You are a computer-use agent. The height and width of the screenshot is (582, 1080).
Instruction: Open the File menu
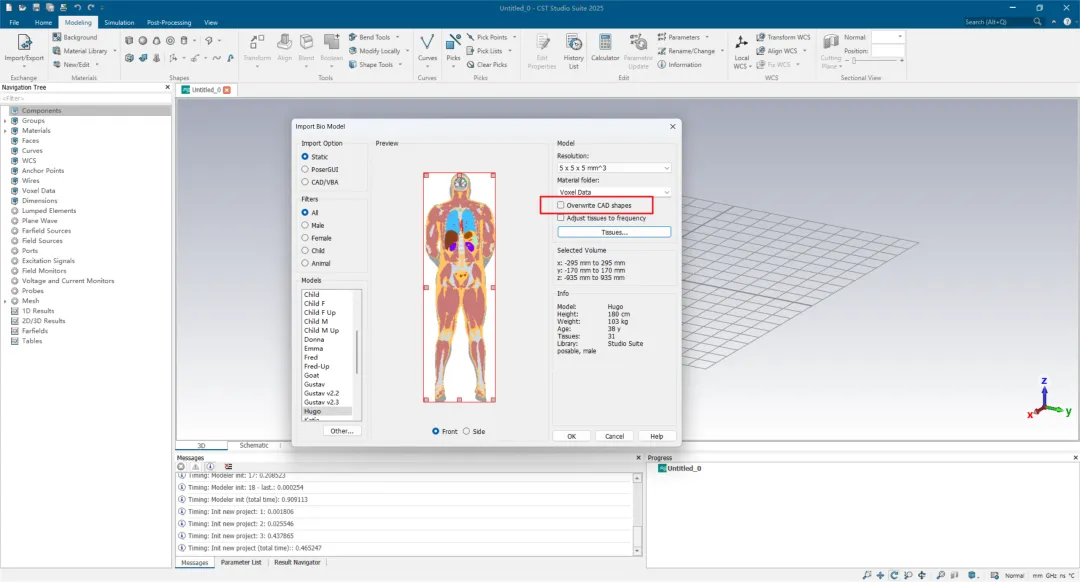pyautogui.click(x=14, y=23)
